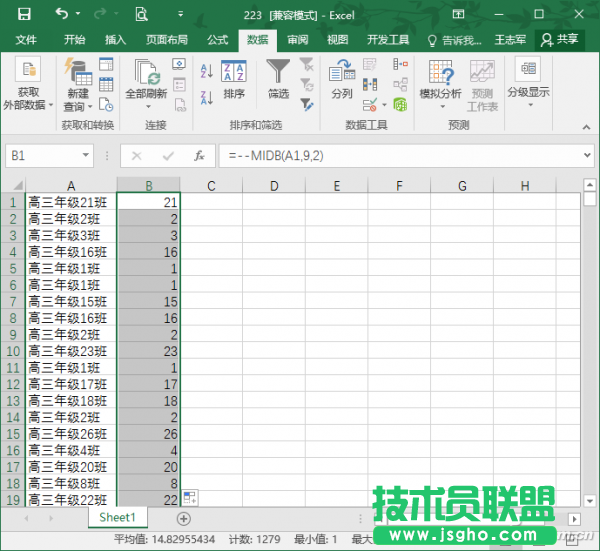Open the File (文件) menu tab
The height and width of the screenshot is (551, 600).
click(26, 40)
